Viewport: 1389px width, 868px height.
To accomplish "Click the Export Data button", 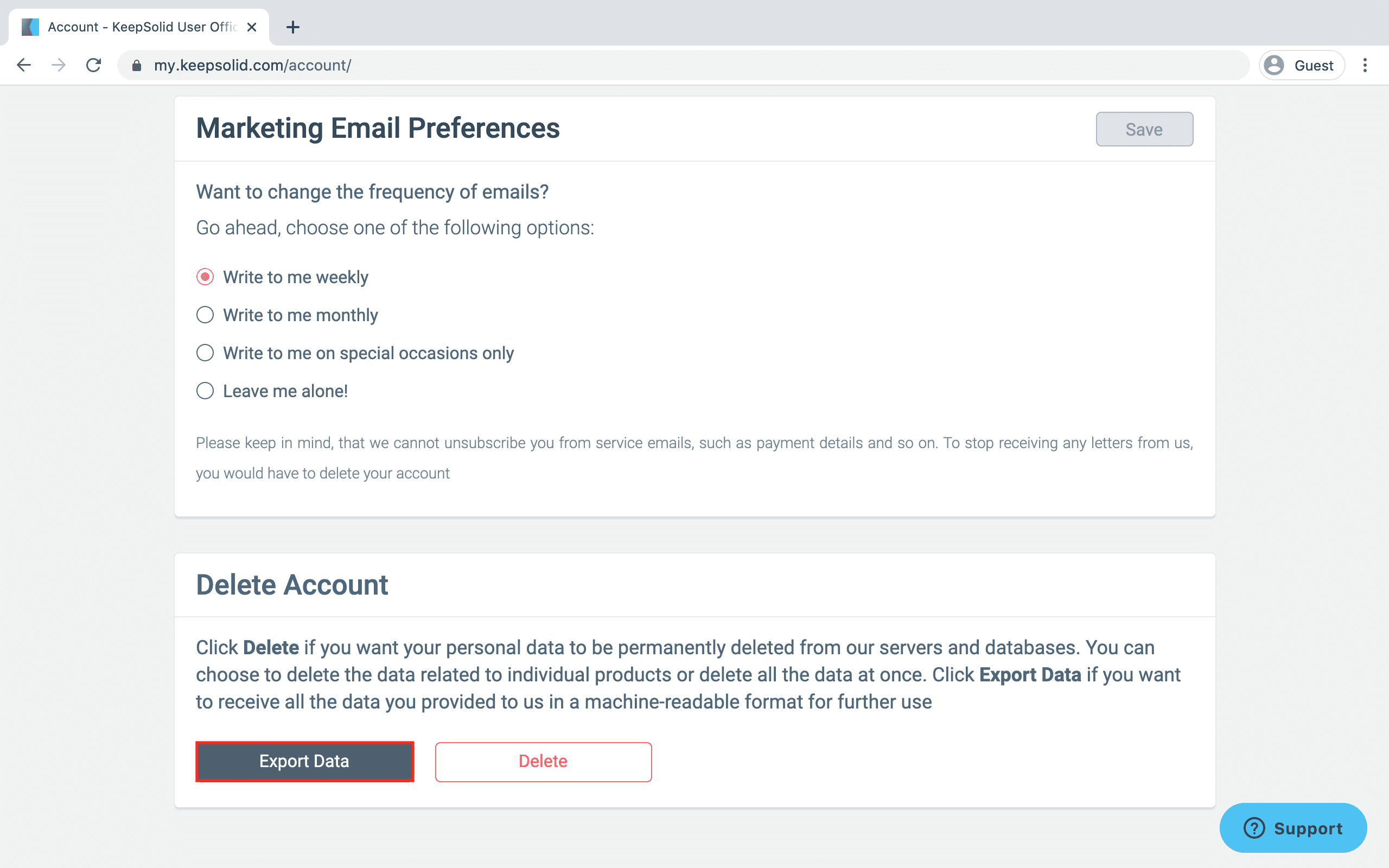I will click(304, 761).
